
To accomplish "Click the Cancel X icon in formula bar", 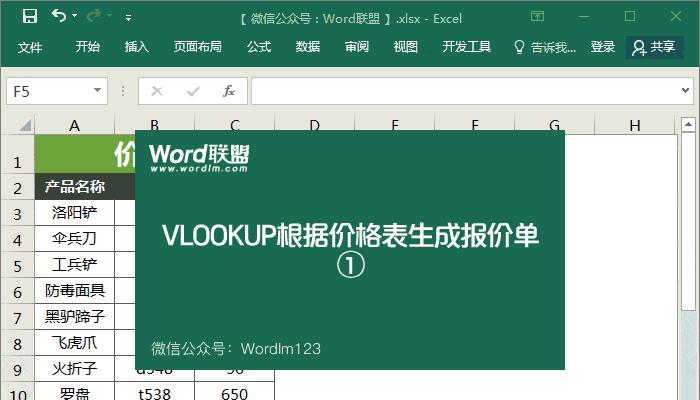I will click(x=157, y=91).
